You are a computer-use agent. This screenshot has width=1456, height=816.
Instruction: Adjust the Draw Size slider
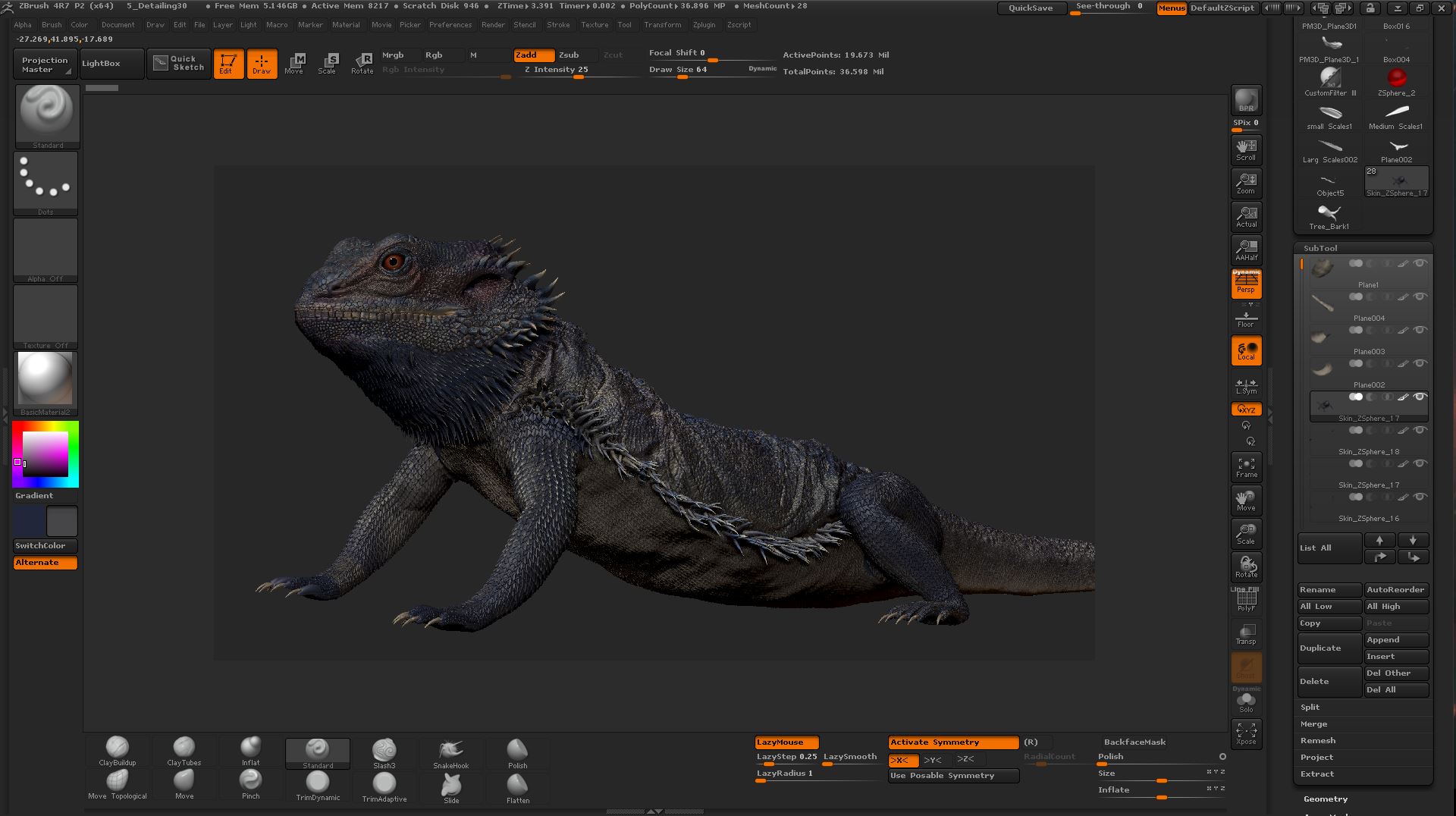(713, 71)
